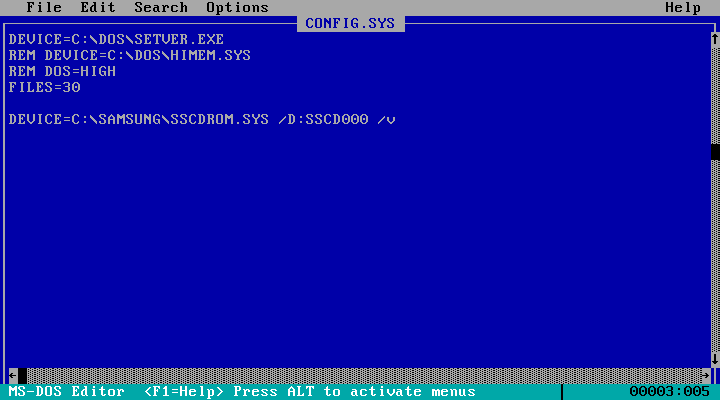This screenshot has height=400, width=720.
Task: Click the horizontal scrollbar left arrow
Action: tap(13, 375)
